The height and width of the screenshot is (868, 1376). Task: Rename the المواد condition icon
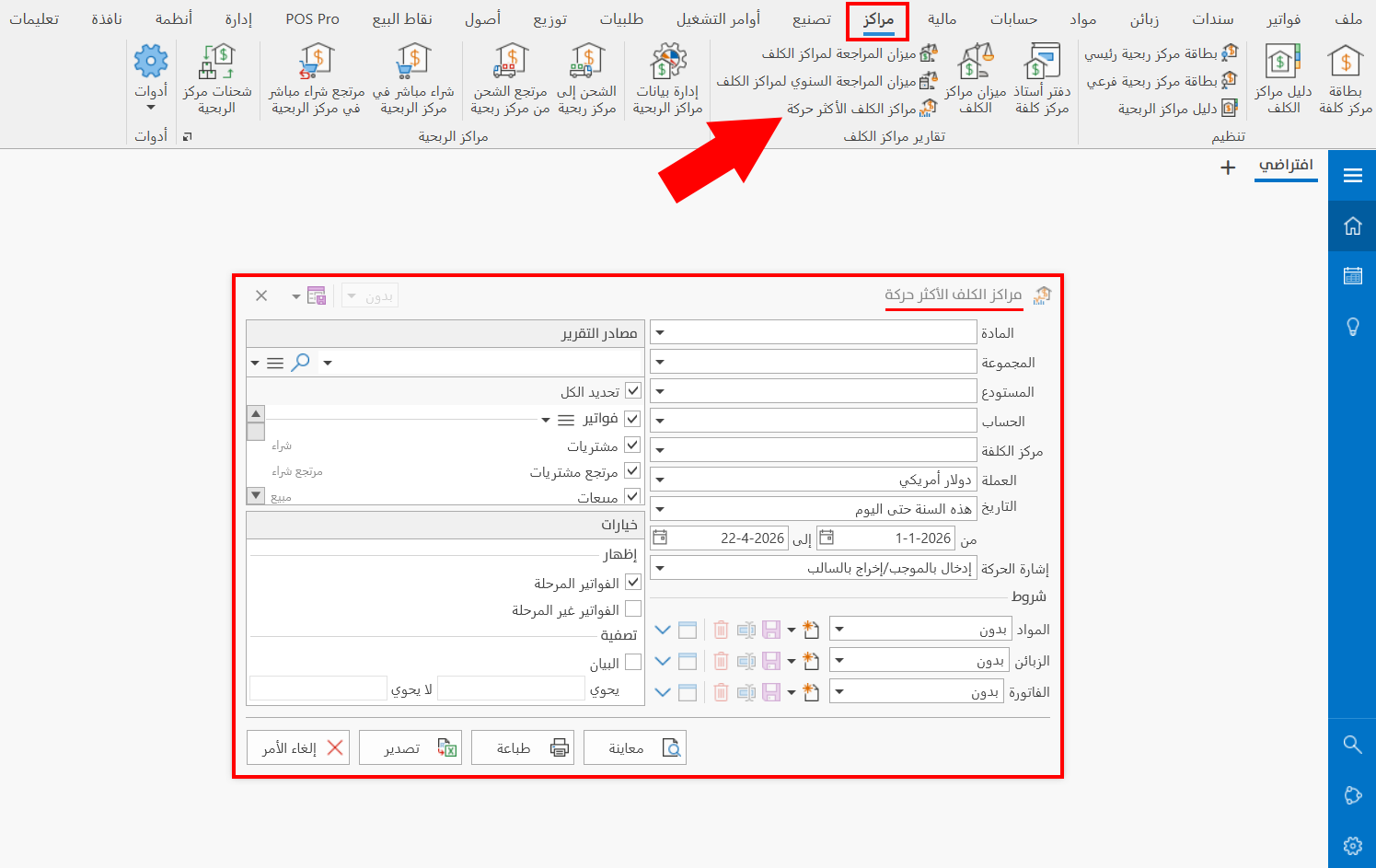746,630
